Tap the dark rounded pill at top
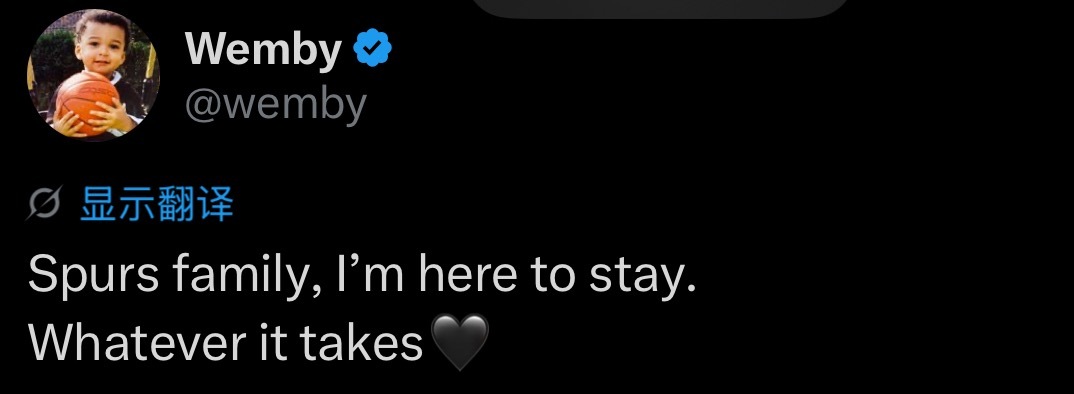This screenshot has width=1074, height=394. click(x=660, y=8)
